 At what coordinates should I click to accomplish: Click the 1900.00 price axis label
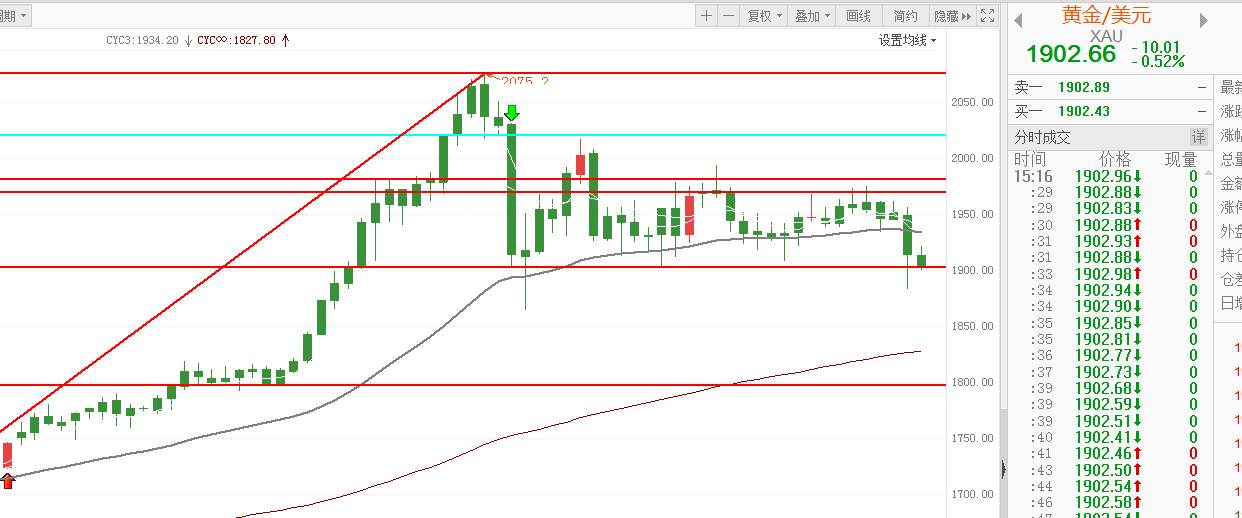(x=972, y=270)
